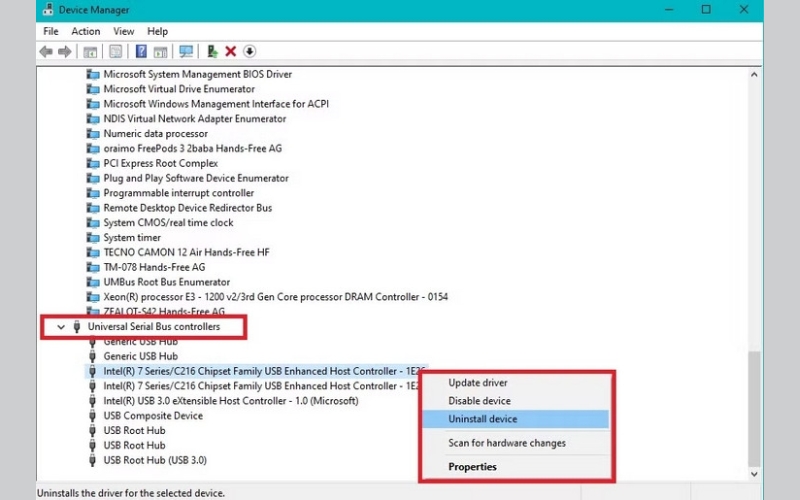Click the Device Manager title bar icon
This screenshot has height=500, width=800.
(x=48, y=10)
